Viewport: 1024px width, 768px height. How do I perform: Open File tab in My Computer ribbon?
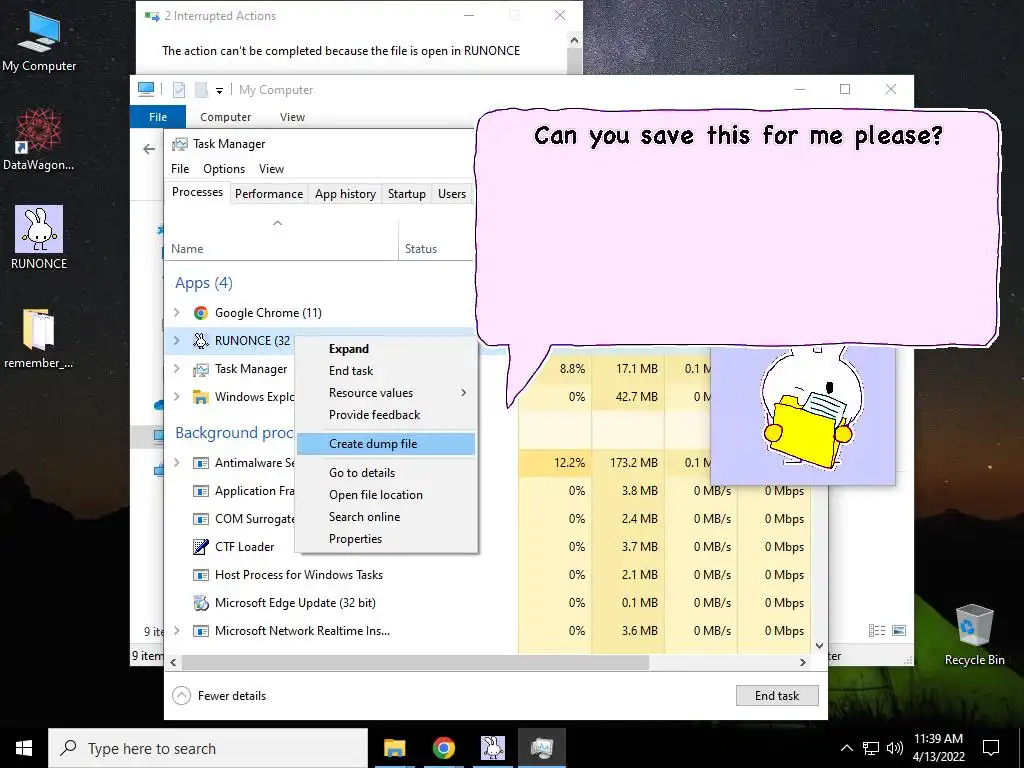(158, 117)
